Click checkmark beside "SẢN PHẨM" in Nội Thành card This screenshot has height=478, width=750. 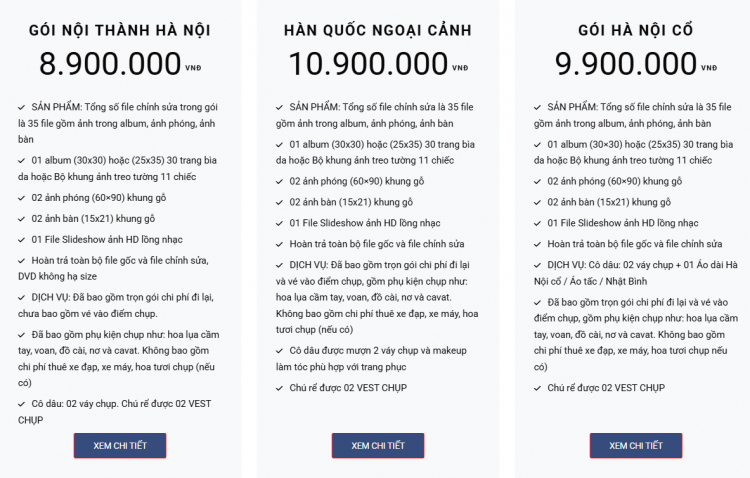21,107
